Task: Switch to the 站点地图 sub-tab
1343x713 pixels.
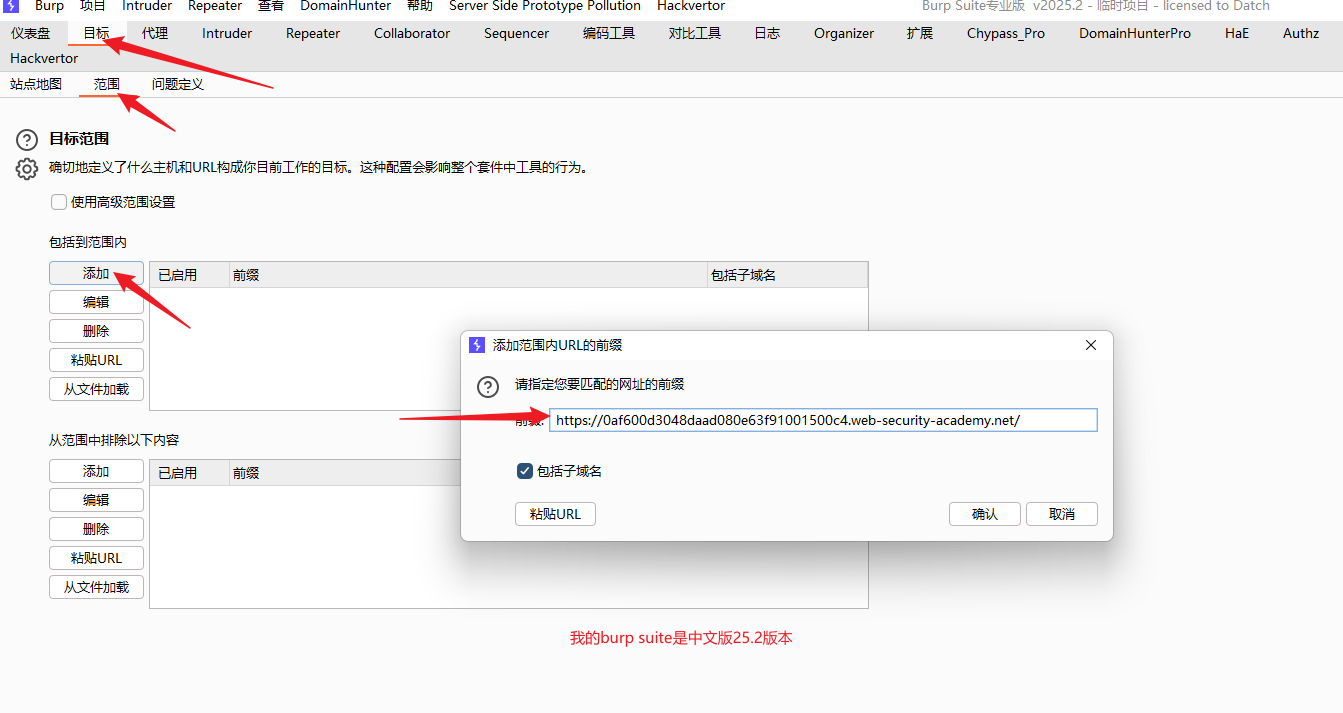Action: [x=36, y=84]
